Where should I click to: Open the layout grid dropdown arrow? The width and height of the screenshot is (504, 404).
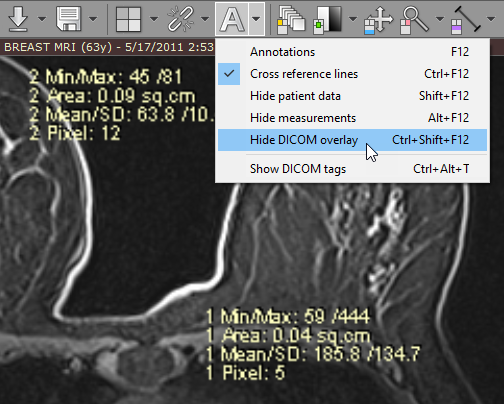[x=154, y=19]
